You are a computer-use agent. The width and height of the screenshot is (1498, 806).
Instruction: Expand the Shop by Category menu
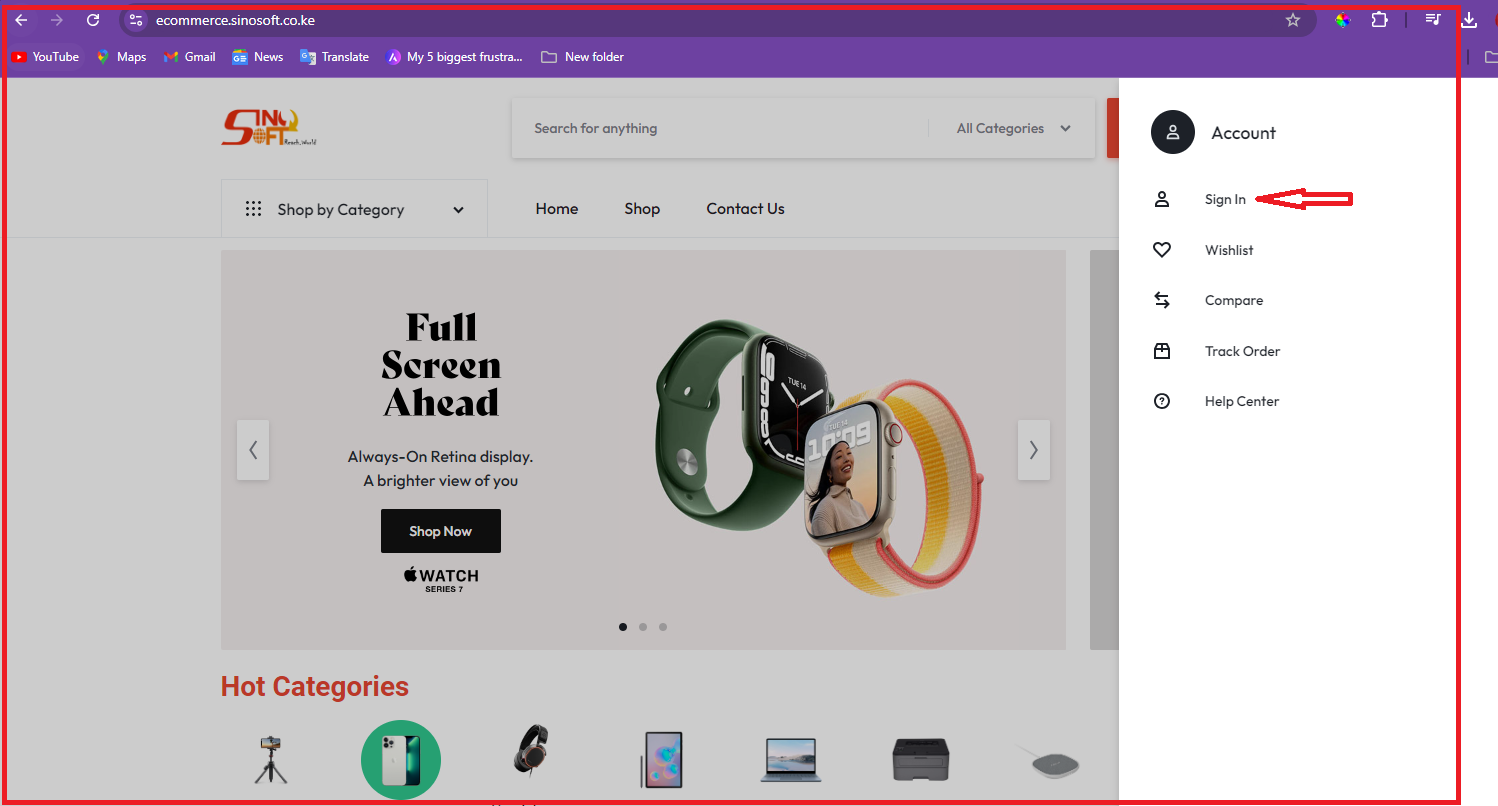pos(354,209)
